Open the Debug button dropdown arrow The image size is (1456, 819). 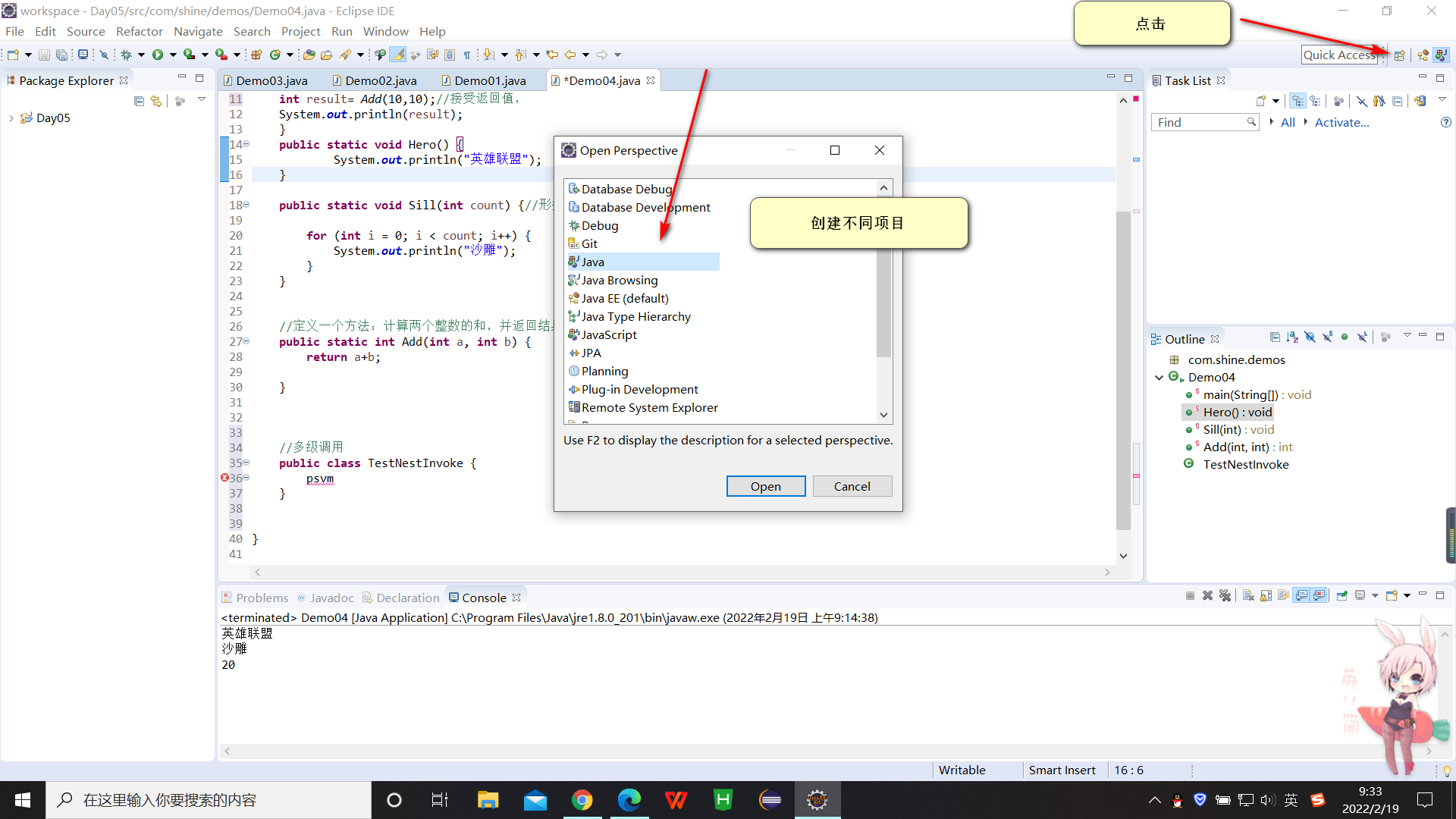141,55
